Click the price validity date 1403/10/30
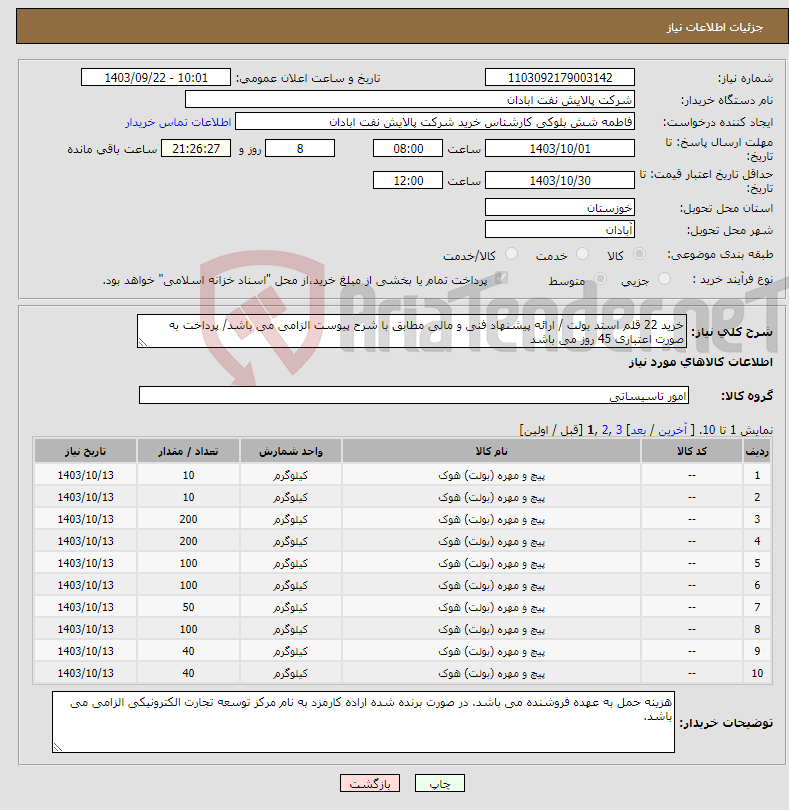This screenshot has width=789, height=810. click(x=560, y=180)
